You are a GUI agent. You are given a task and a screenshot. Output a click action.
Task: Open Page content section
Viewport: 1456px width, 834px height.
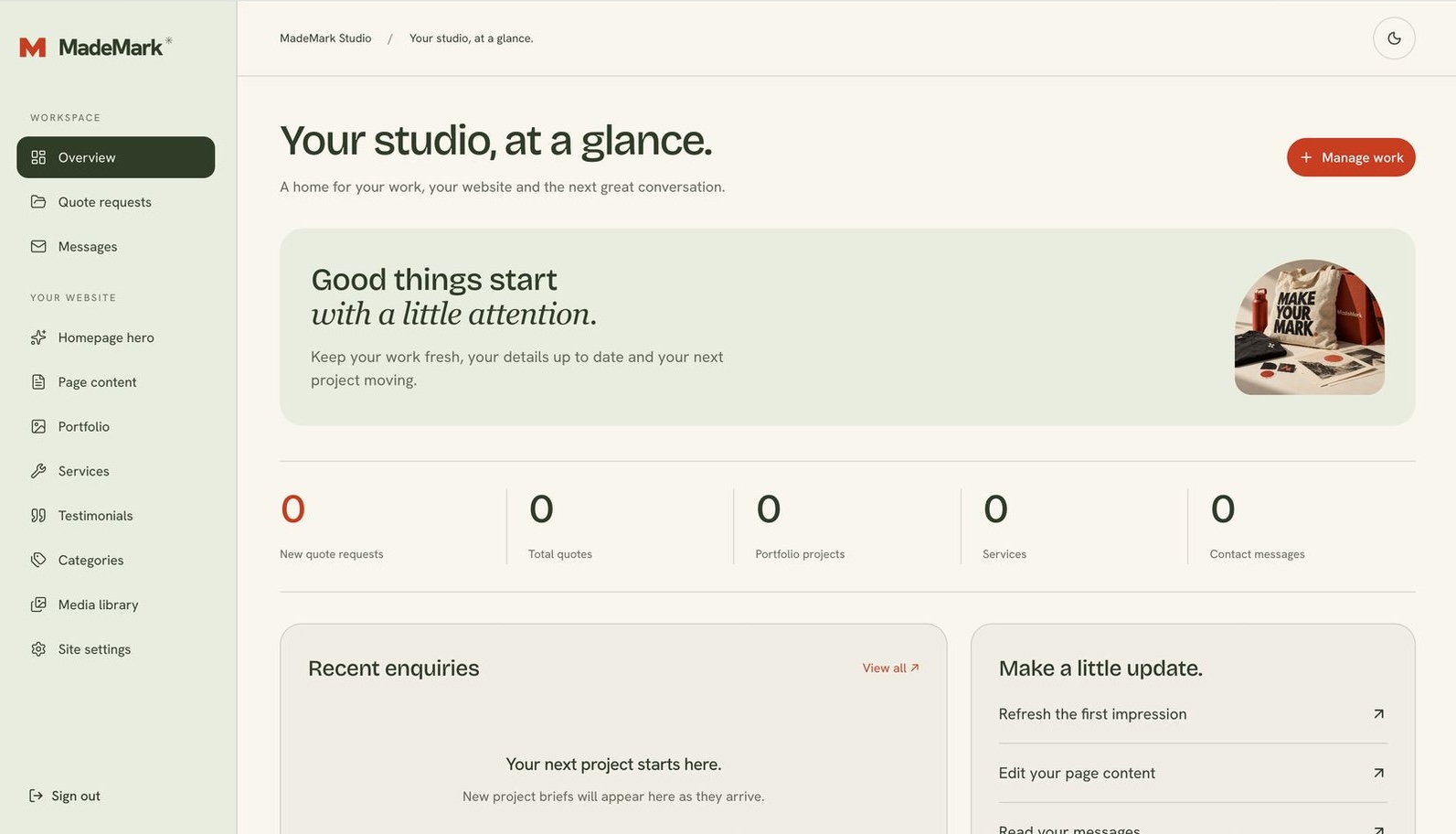pos(116,382)
